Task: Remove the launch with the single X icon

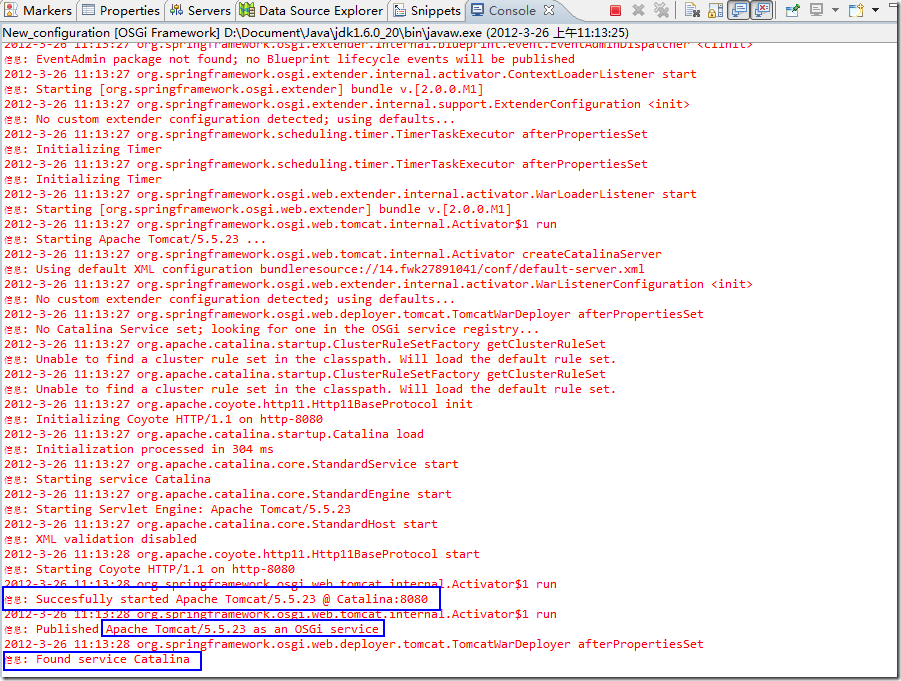Action: click(x=638, y=10)
